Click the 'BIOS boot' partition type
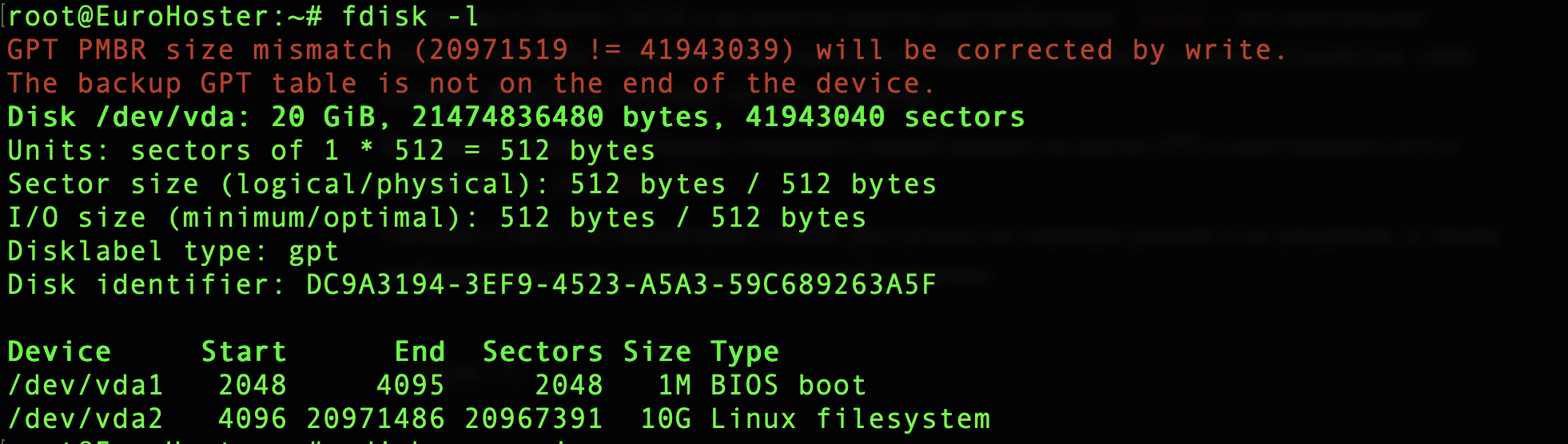Screen dimensions: 1568x444 pyautogui.click(x=788, y=386)
